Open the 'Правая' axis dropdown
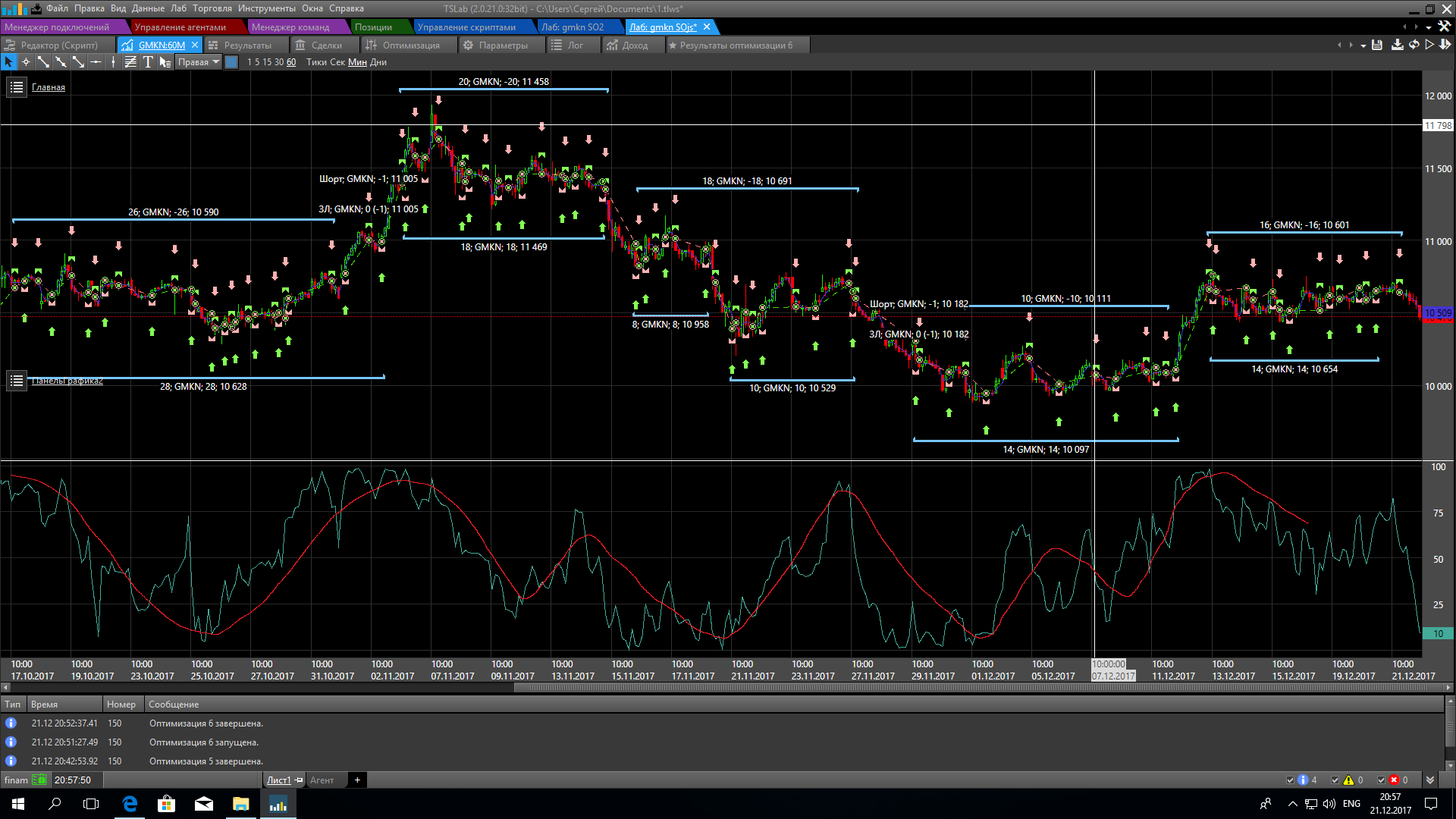The height and width of the screenshot is (819, 1456). (199, 62)
